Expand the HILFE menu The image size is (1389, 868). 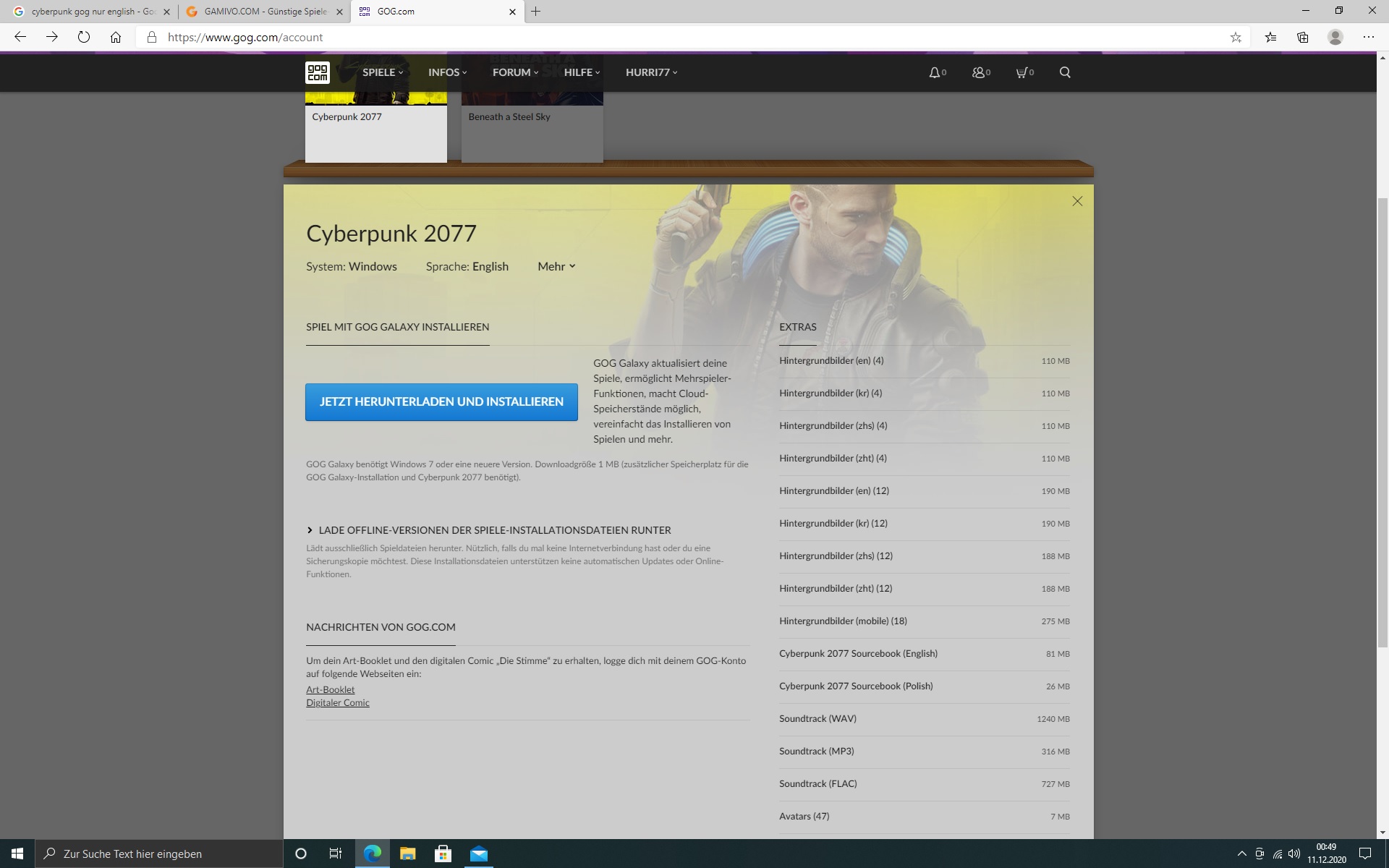click(x=582, y=72)
